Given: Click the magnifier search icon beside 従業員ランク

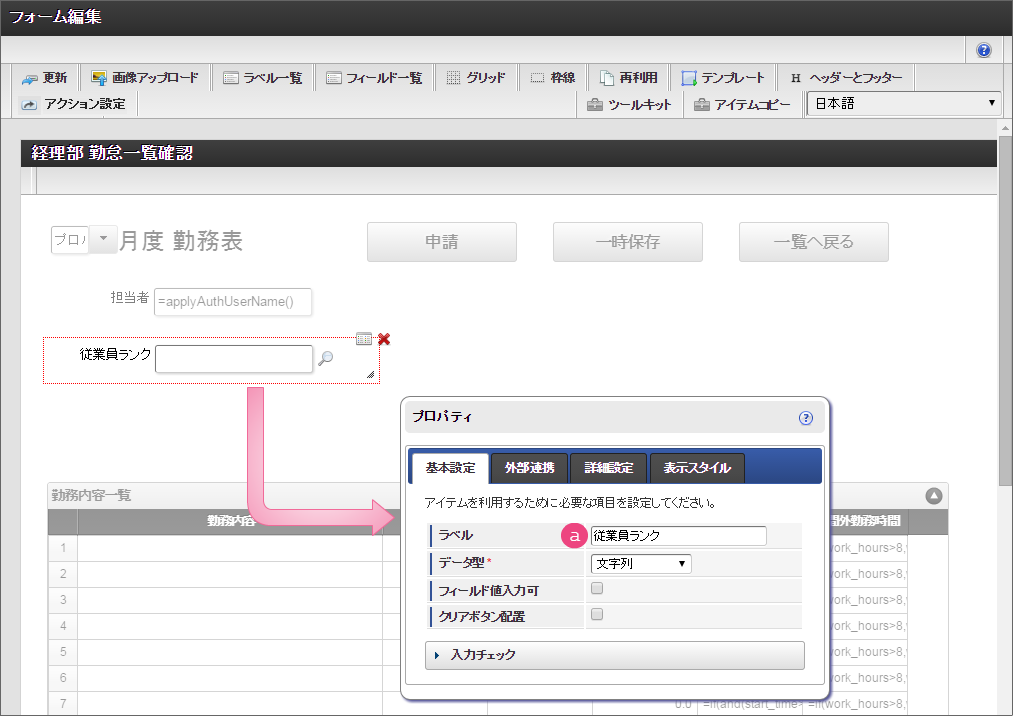Looking at the screenshot, I should (x=325, y=359).
